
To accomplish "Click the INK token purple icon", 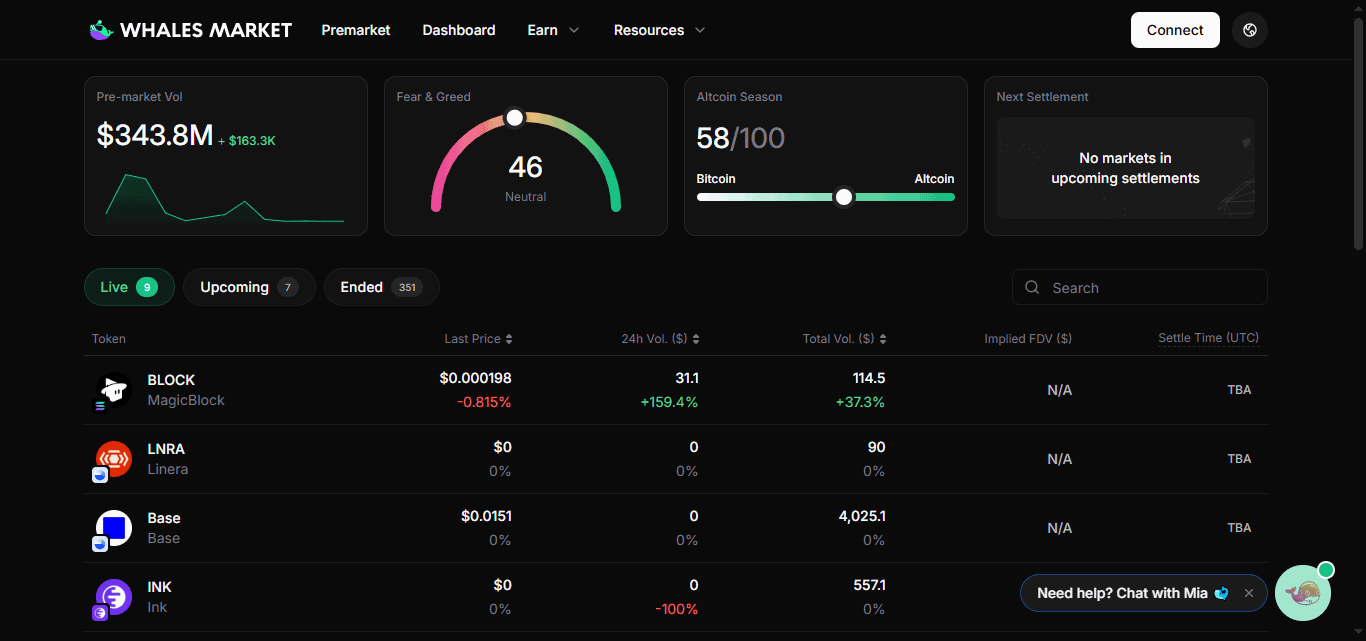I will [x=113, y=597].
